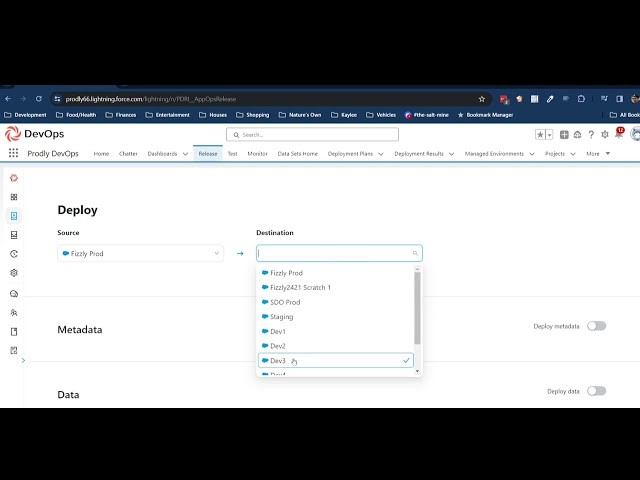Click the browser back arrow
The image size is (640, 480).
pyautogui.click(x=8, y=99)
